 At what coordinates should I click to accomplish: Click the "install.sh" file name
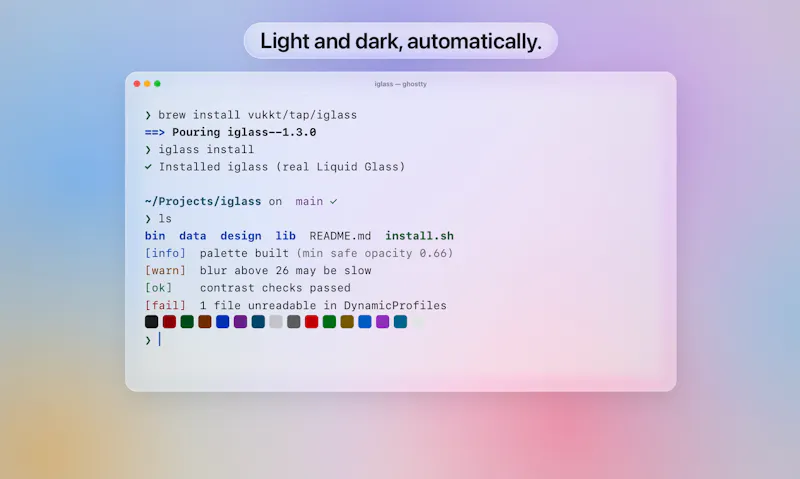click(419, 236)
